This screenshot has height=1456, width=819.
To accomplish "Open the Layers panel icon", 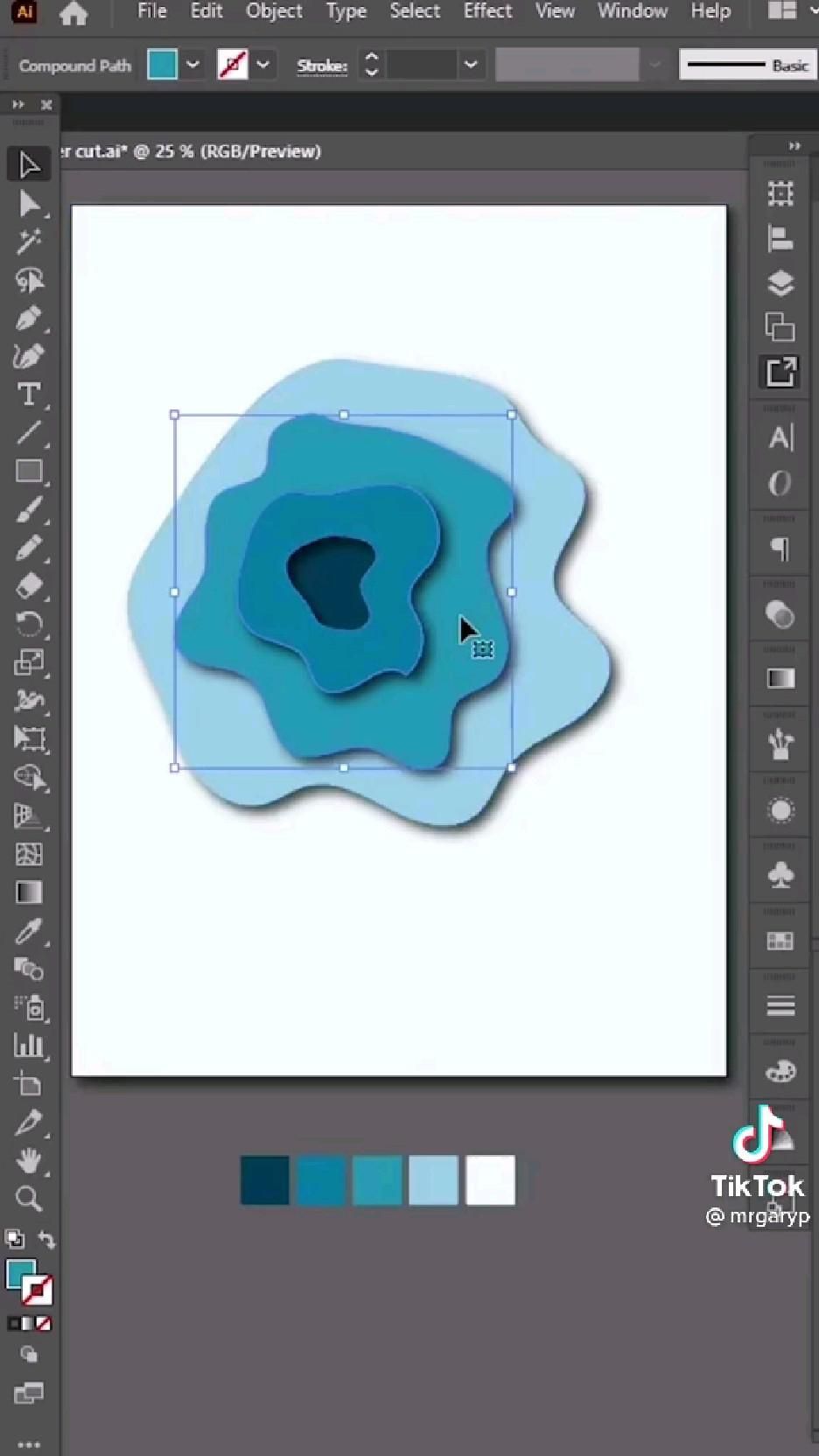I will pyautogui.click(x=780, y=283).
